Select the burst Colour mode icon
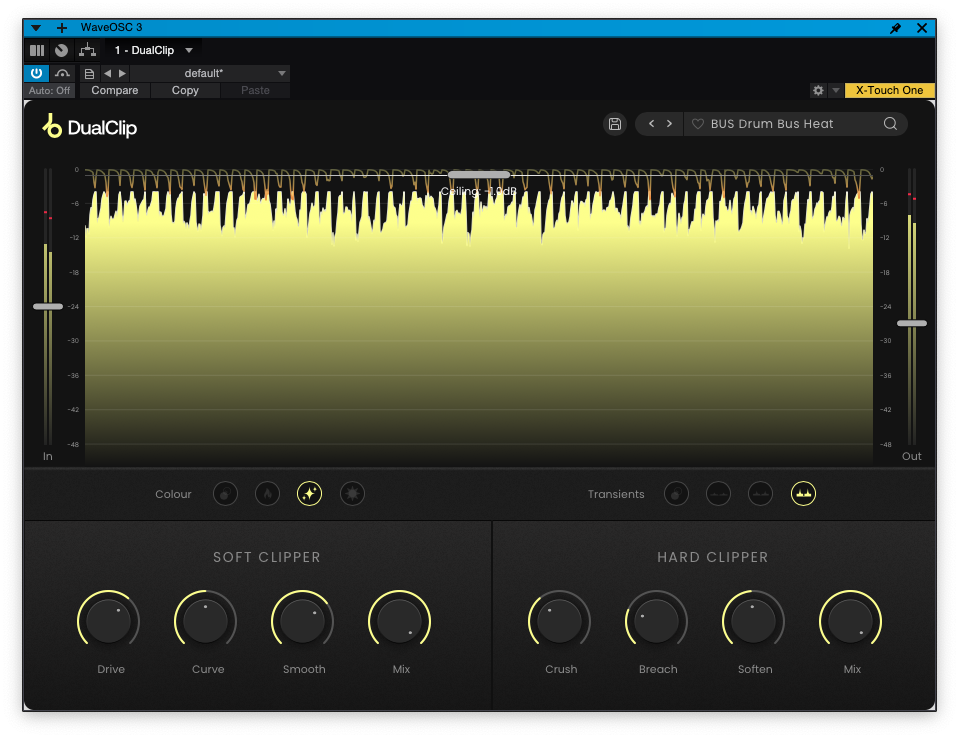 pos(352,493)
